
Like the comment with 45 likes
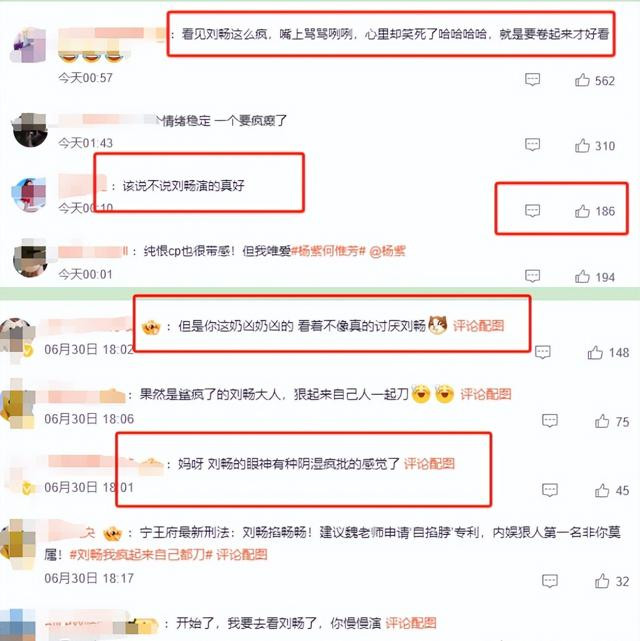pyautogui.click(x=602, y=490)
